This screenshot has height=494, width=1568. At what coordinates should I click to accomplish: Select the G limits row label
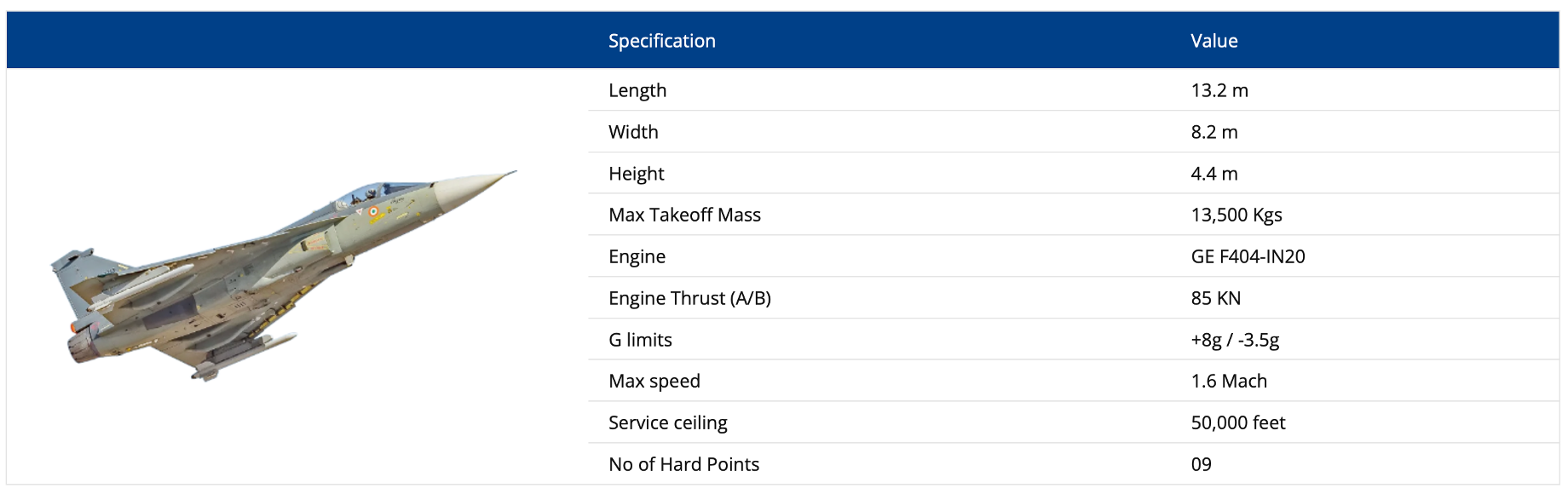tap(640, 340)
